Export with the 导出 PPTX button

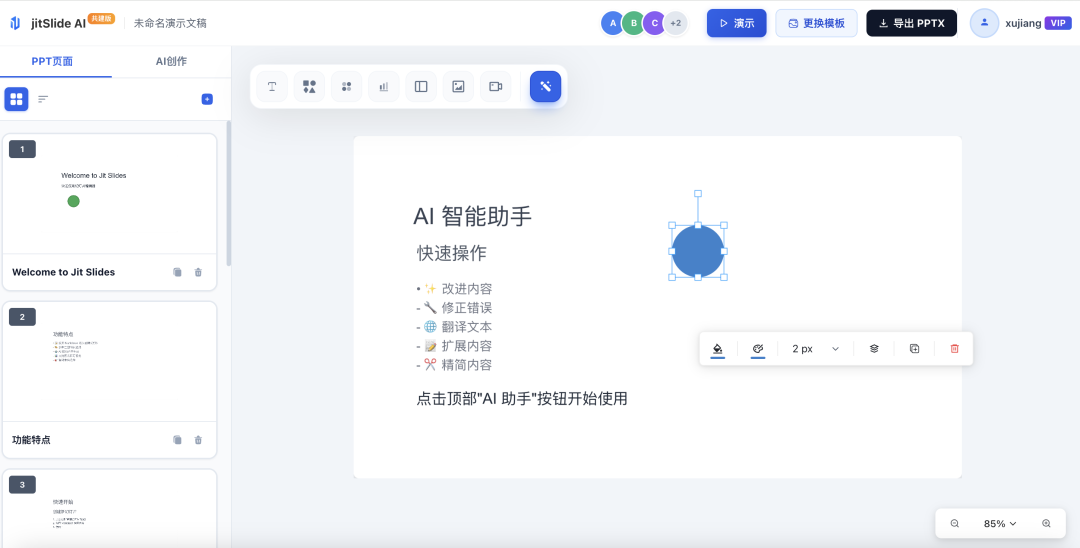(911, 23)
